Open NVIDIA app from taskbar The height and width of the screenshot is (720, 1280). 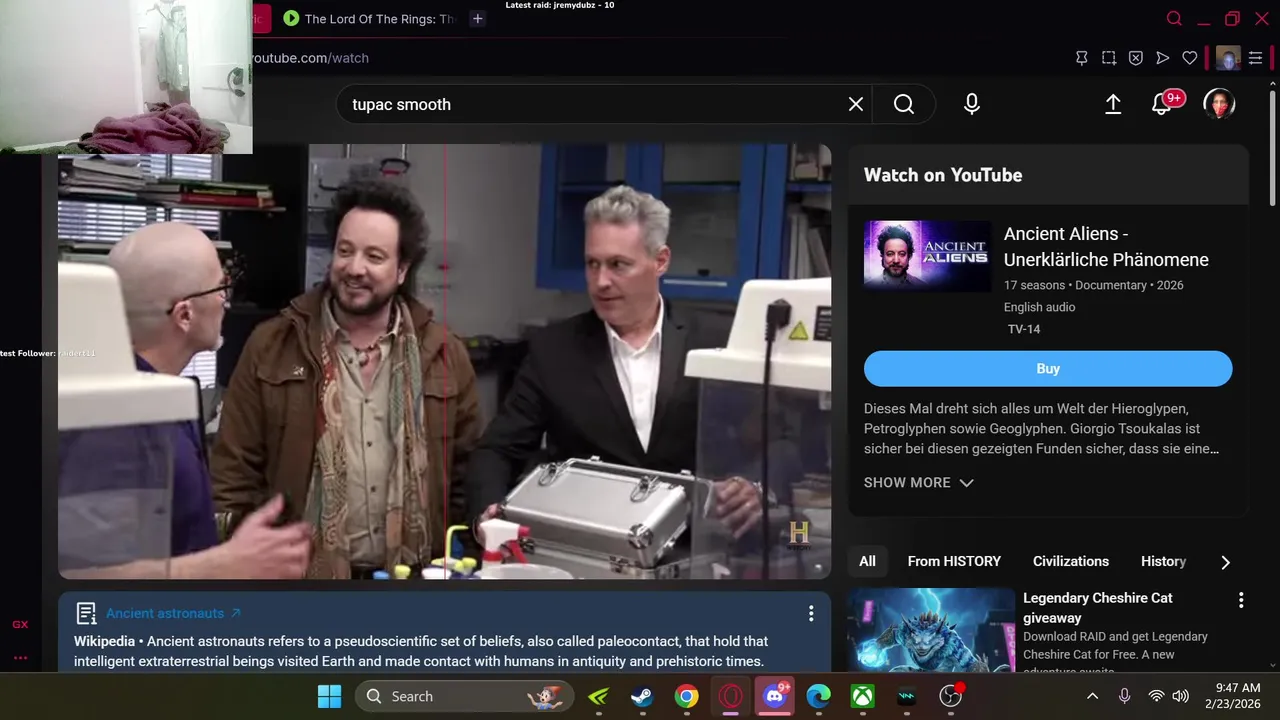(x=598, y=696)
